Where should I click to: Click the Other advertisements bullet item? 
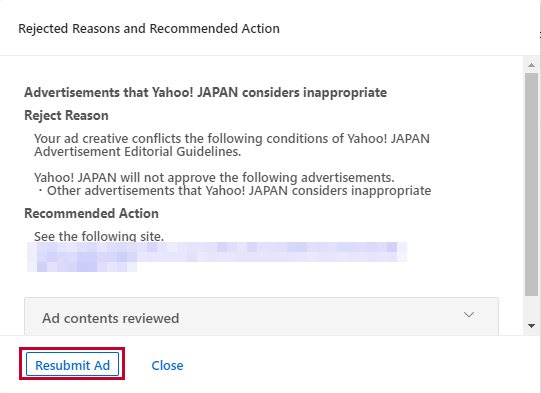(233, 190)
